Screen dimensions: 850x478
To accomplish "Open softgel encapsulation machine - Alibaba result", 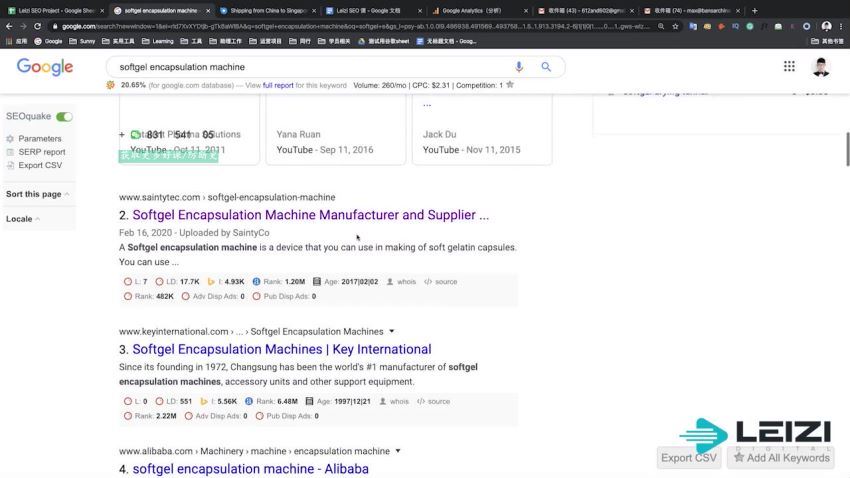I will click(250, 469).
